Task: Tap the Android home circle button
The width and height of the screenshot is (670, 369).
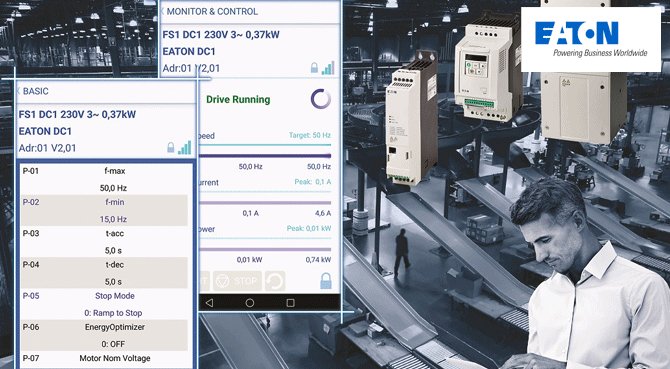Action: (x=250, y=303)
